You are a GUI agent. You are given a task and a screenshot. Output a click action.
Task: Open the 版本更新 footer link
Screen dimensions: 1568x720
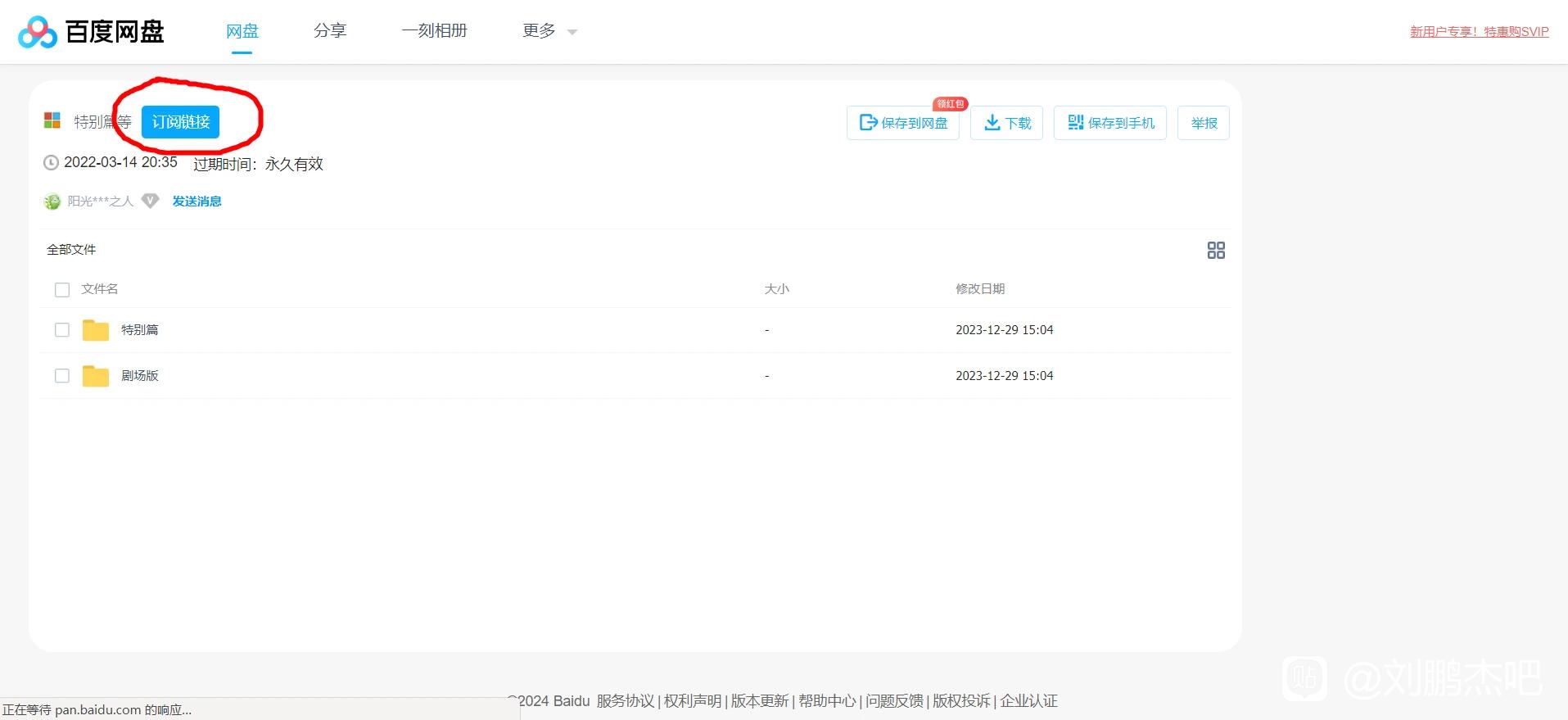point(760,701)
